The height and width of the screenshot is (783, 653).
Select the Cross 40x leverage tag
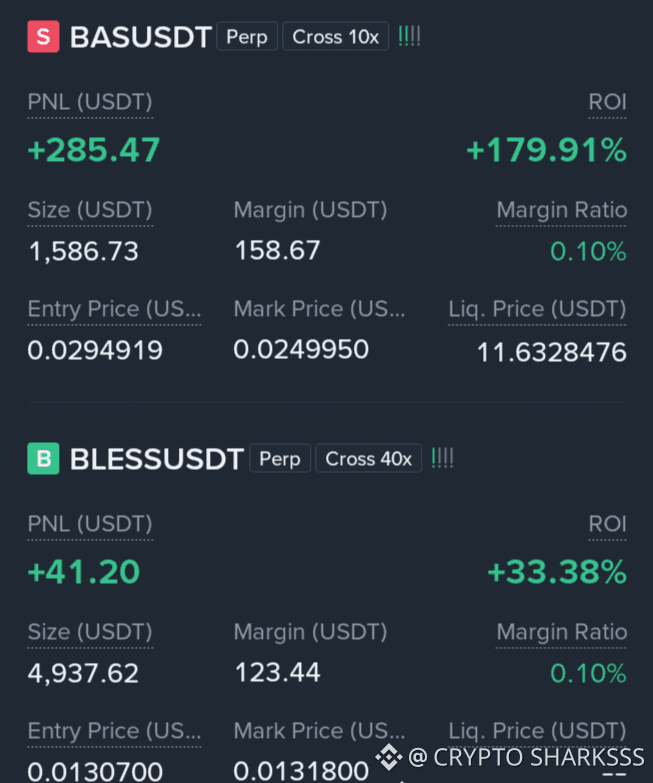[368, 458]
